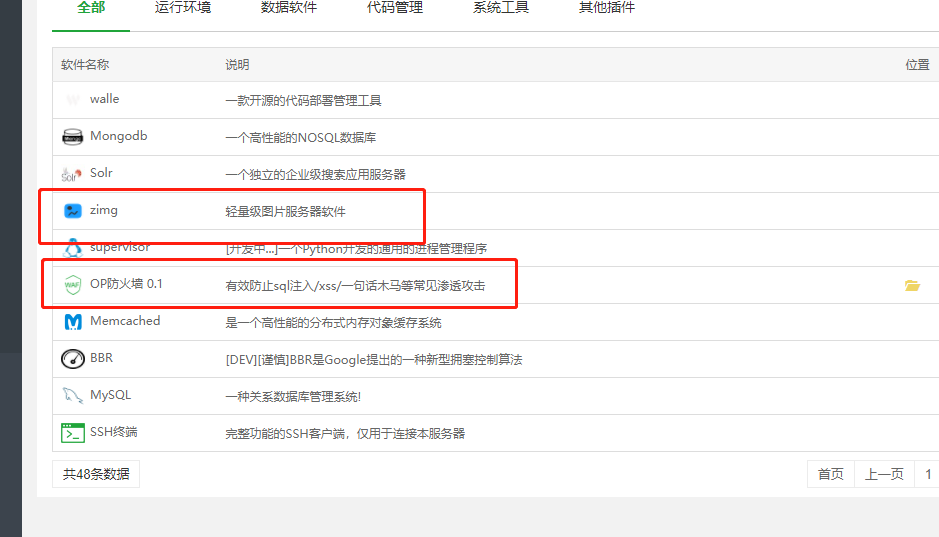Click the Solr logo icon

pos(72,174)
